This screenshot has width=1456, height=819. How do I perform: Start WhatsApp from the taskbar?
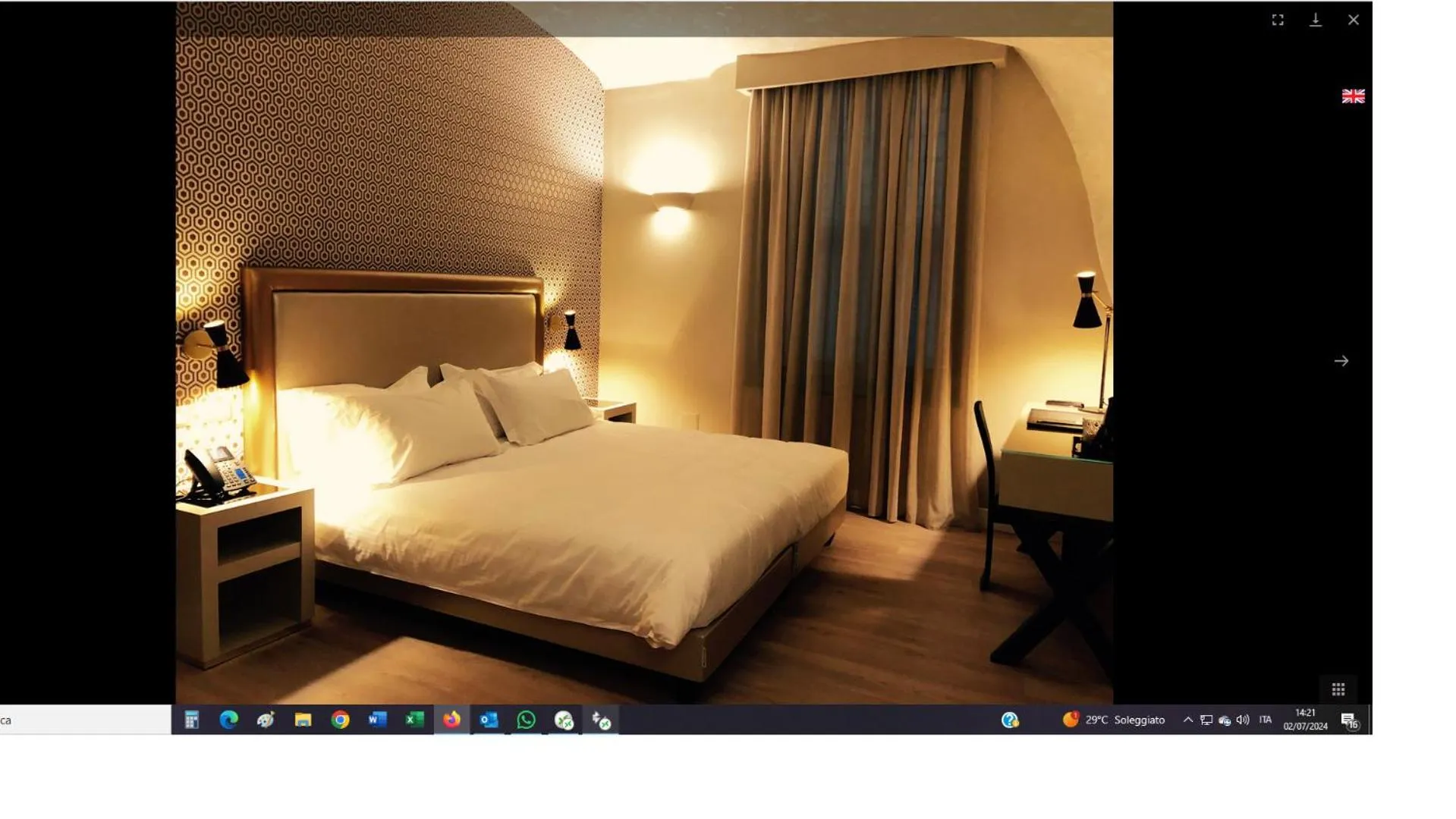527,720
